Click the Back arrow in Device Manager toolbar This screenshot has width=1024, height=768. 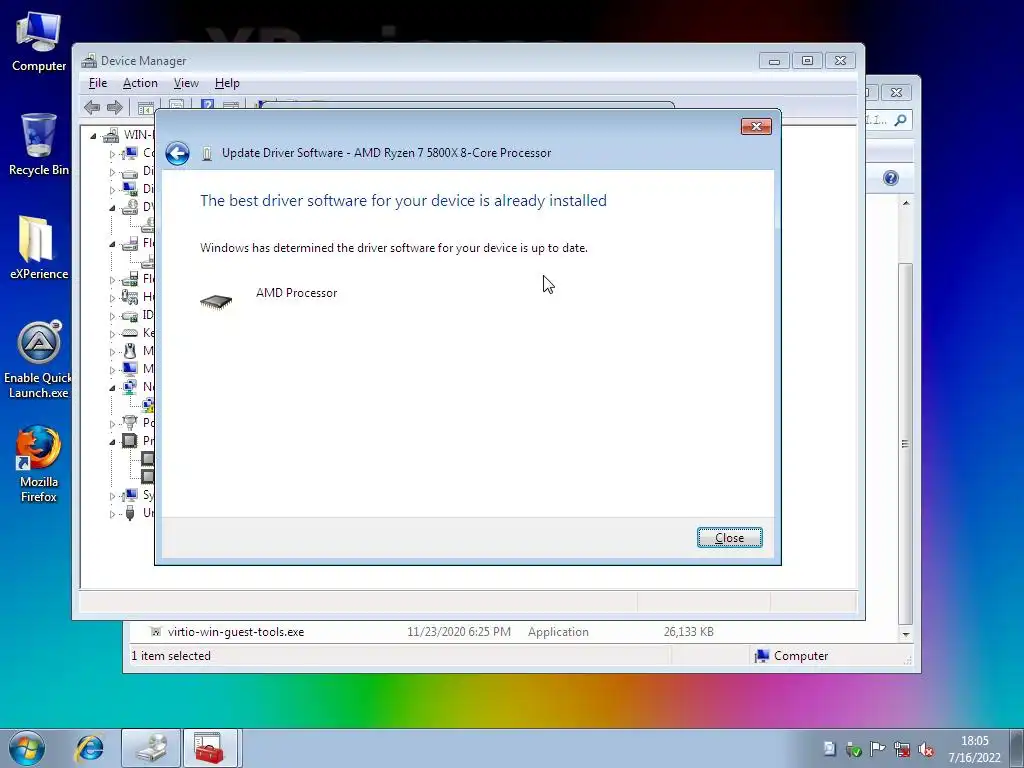92,107
